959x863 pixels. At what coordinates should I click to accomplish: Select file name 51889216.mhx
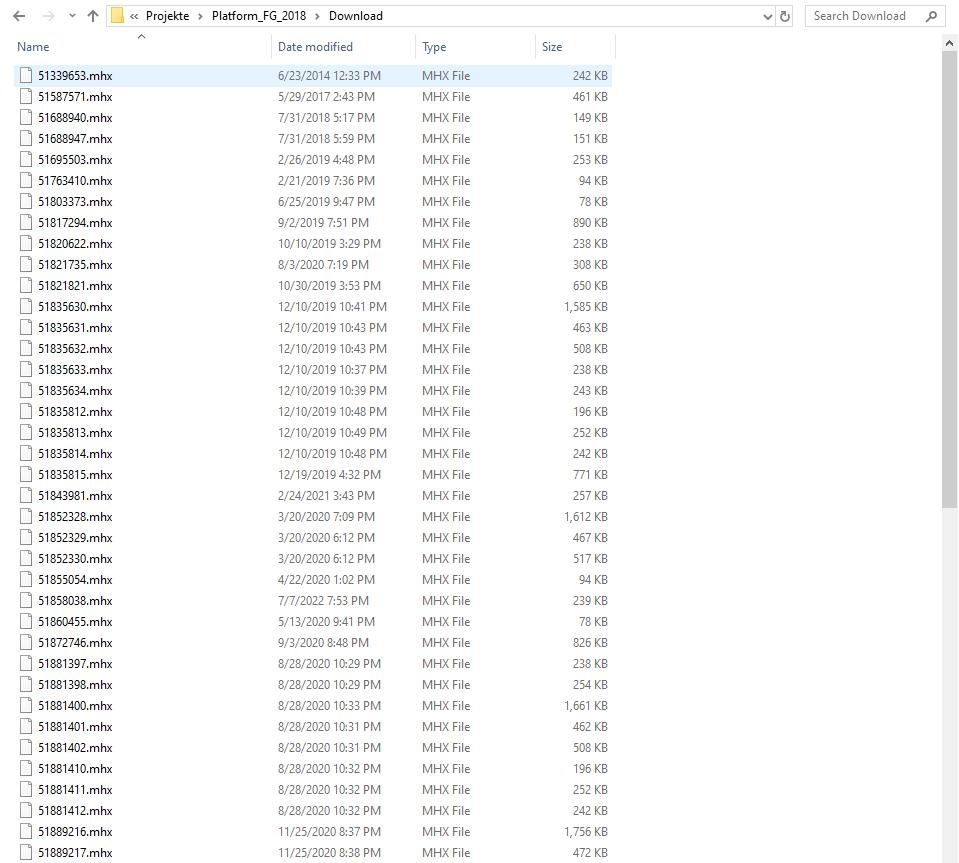(75, 832)
